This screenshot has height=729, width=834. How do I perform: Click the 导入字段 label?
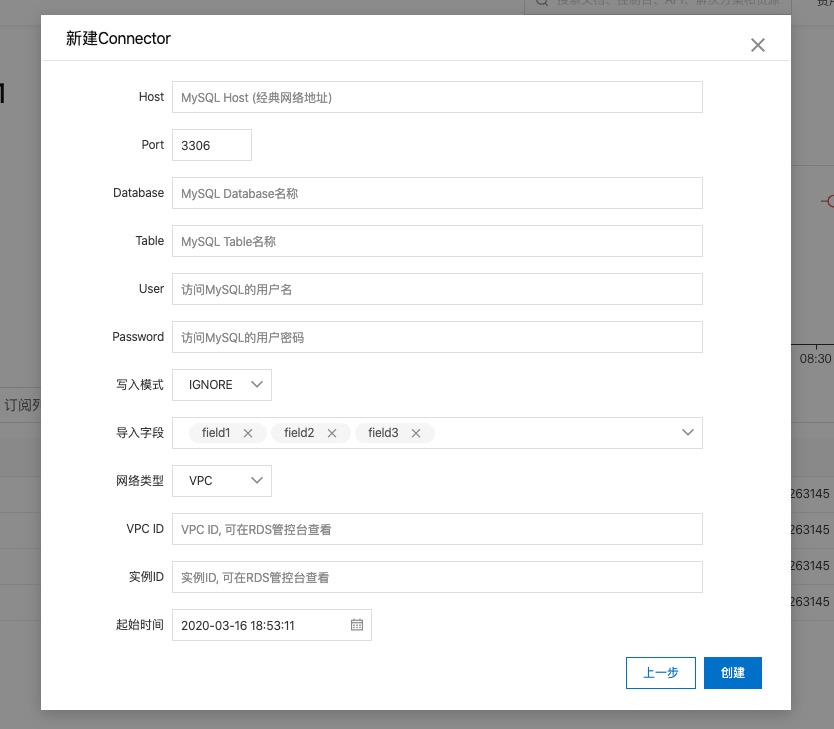[x=140, y=433]
